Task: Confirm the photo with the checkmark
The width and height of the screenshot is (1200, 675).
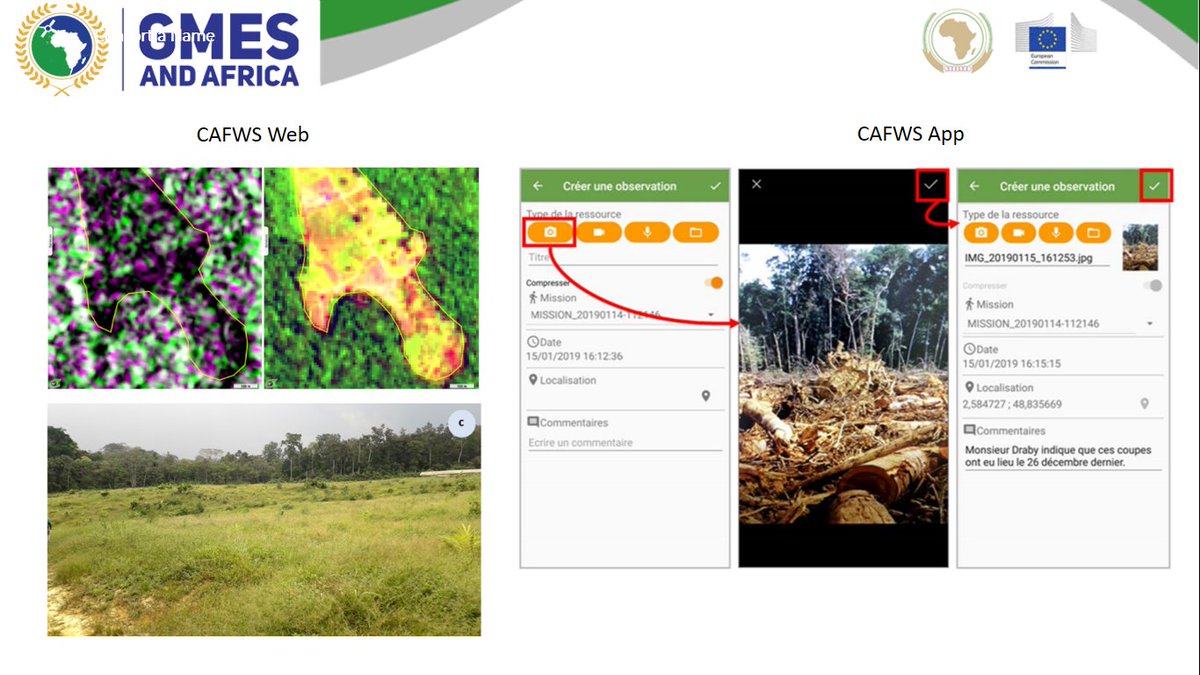Action: (x=931, y=185)
